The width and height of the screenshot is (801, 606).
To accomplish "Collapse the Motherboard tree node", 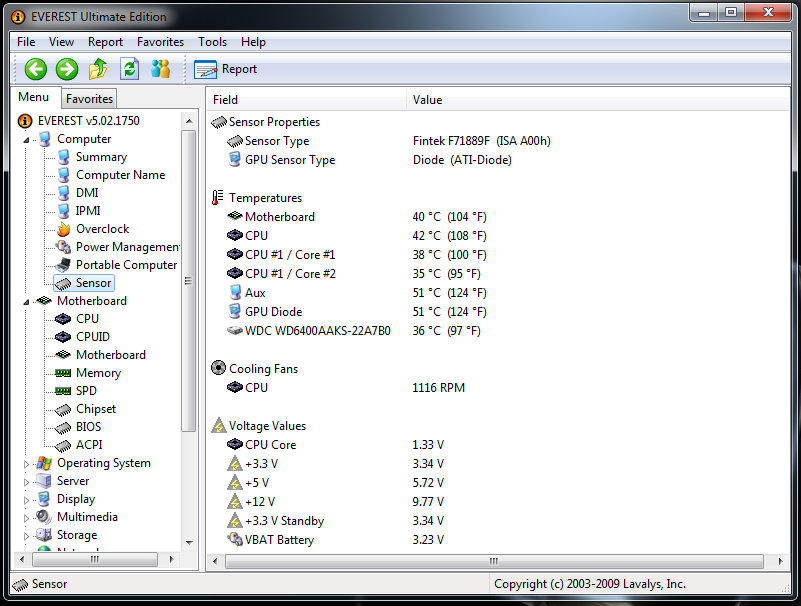I will click(x=27, y=301).
